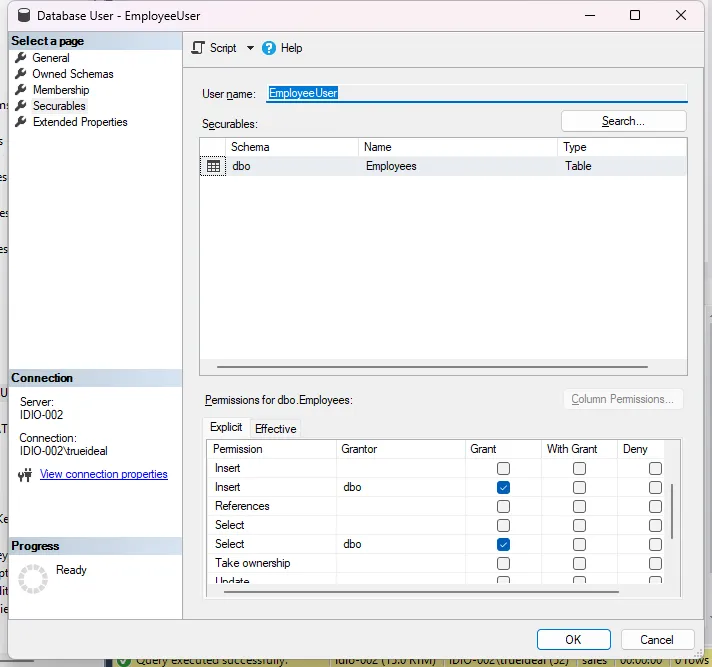712x667 pixels.
Task: Click the Membership page wrench icon
Action: [21, 90]
